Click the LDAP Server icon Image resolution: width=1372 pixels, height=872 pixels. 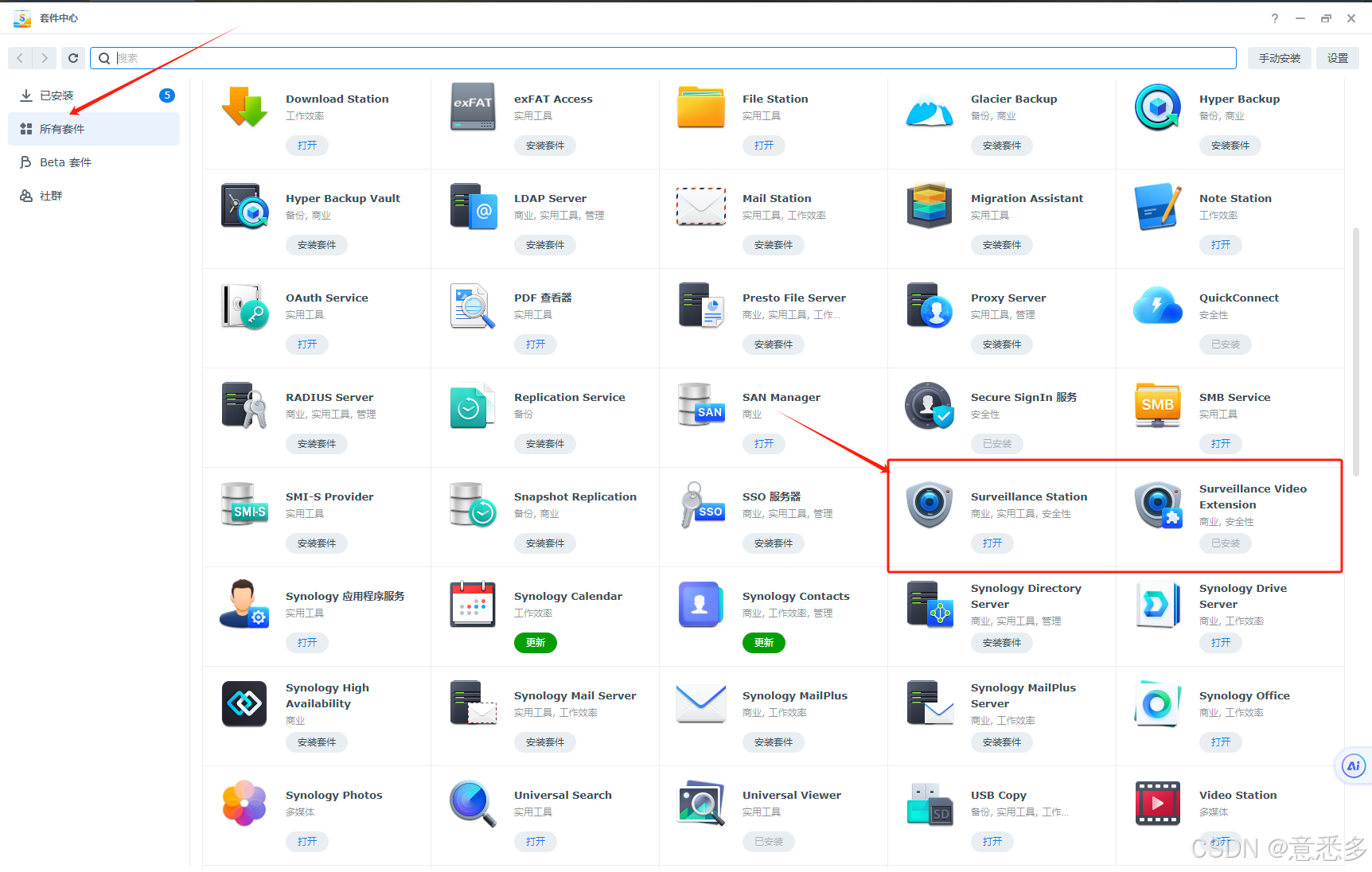(473, 206)
